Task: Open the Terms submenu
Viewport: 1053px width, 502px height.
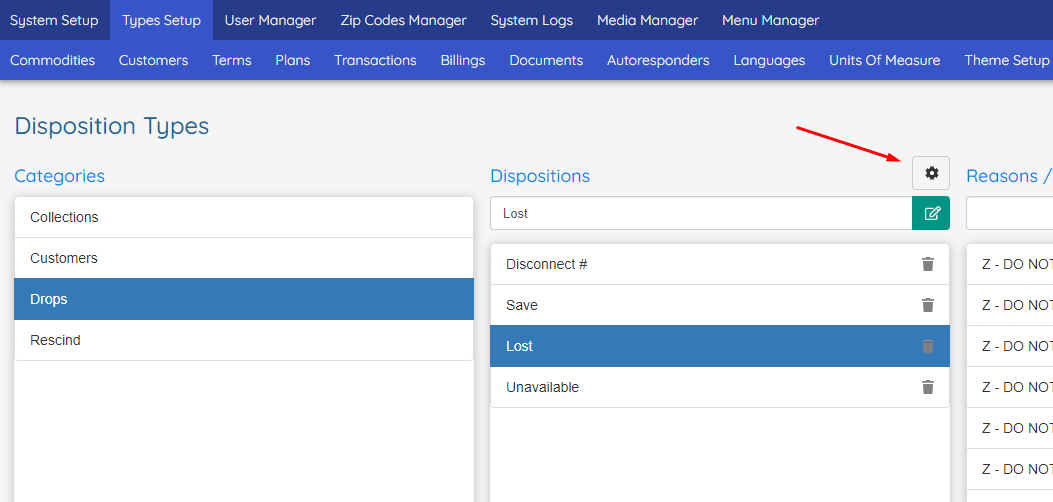Action: click(x=232, y=60)
